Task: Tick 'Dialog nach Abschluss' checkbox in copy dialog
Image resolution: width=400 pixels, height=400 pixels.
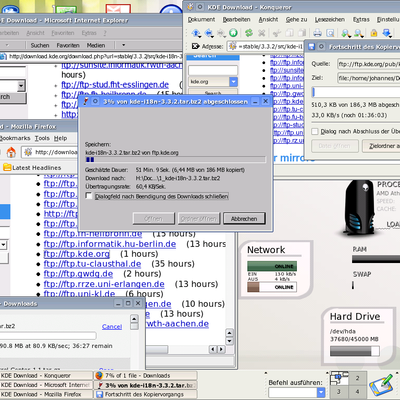Action: [315, 131]
